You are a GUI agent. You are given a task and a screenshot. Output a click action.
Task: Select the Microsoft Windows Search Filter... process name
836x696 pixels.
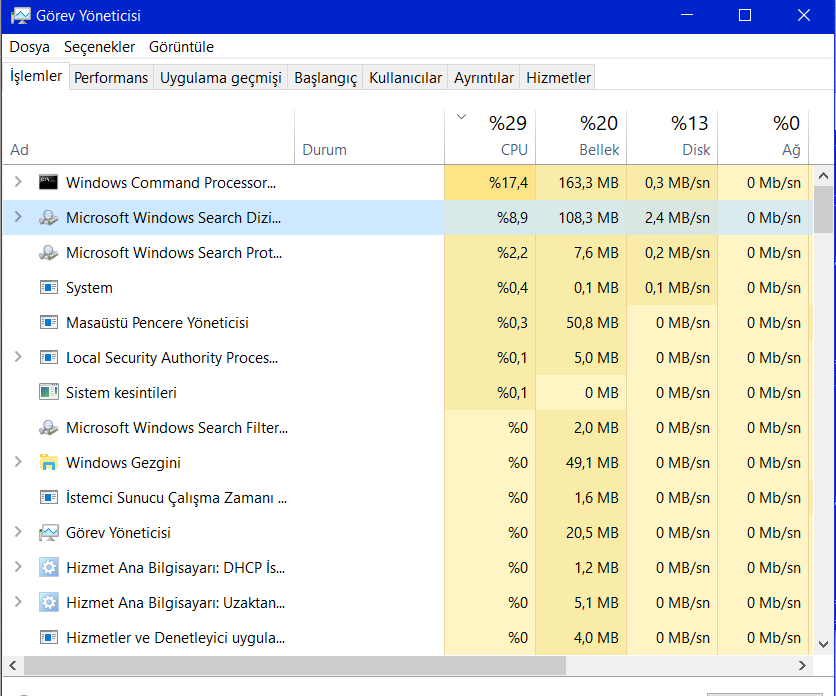[x=177, y=428]
